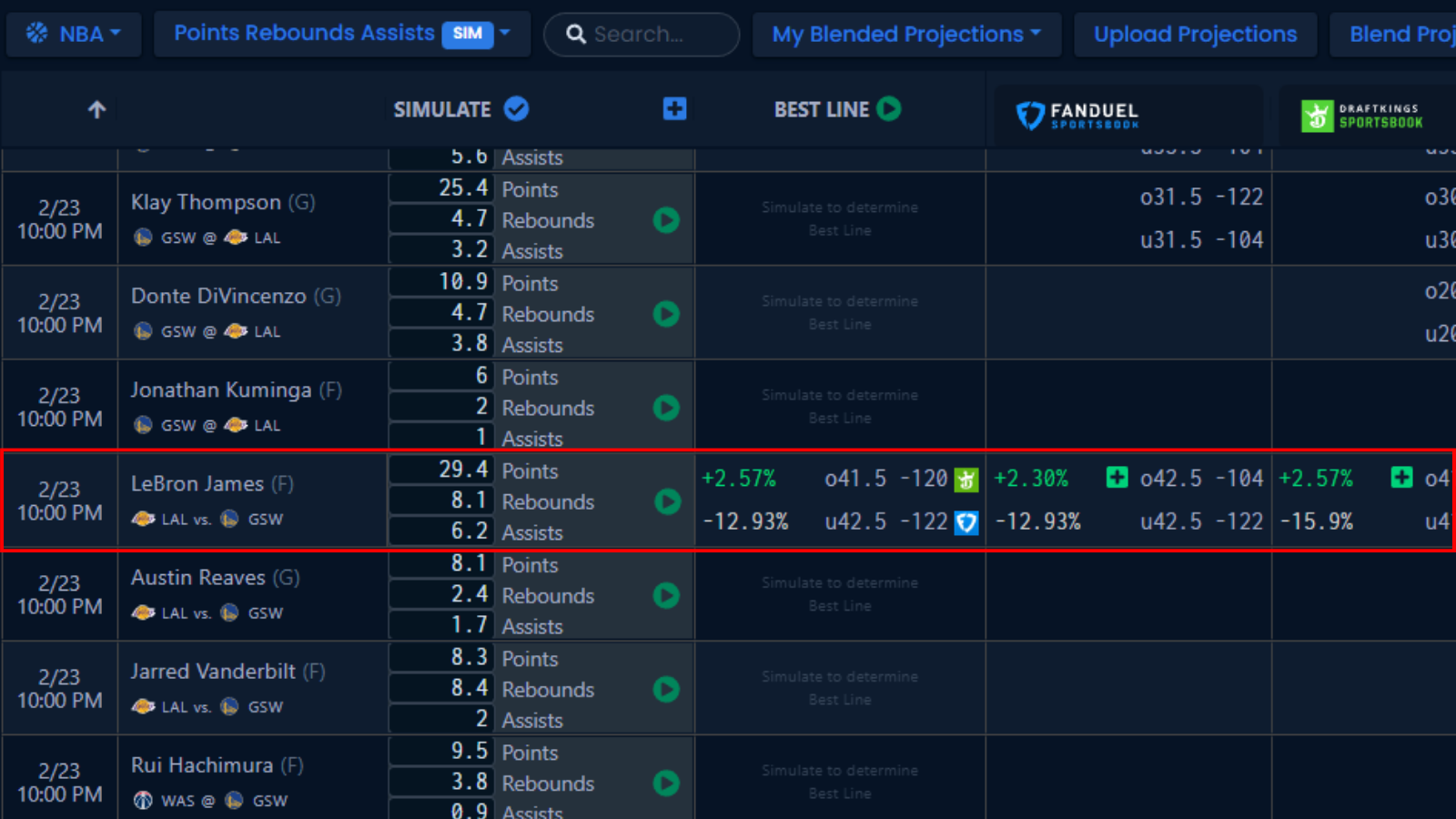Add LeBron DraftKings over bet plus icon
1456x819 pixels.
click(x=1401, y=478)
